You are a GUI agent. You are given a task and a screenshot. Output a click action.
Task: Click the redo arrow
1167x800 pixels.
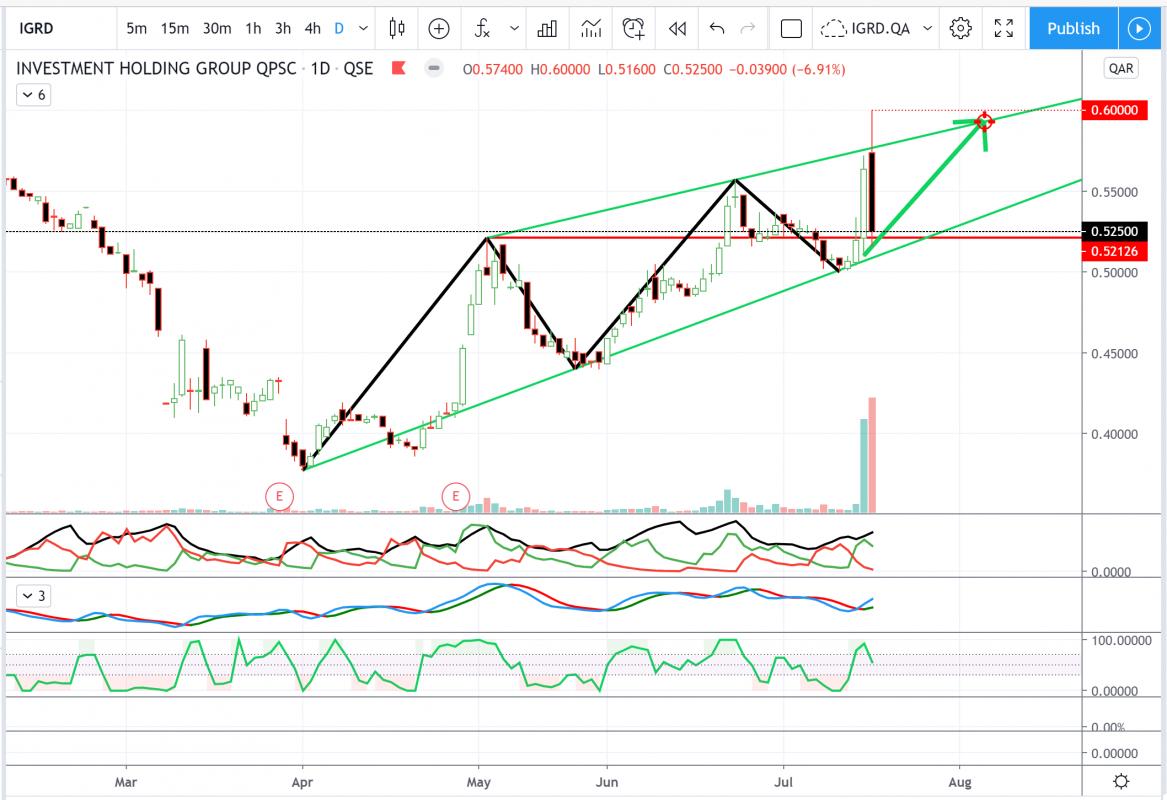(x=748, y=28)
